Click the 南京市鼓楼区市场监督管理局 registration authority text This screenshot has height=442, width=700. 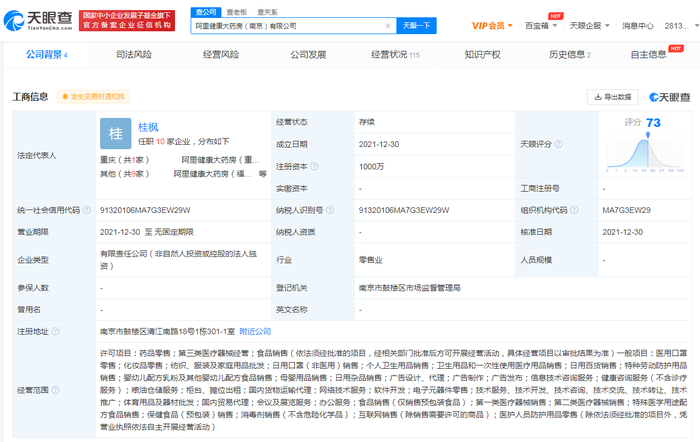click(409, 288)
